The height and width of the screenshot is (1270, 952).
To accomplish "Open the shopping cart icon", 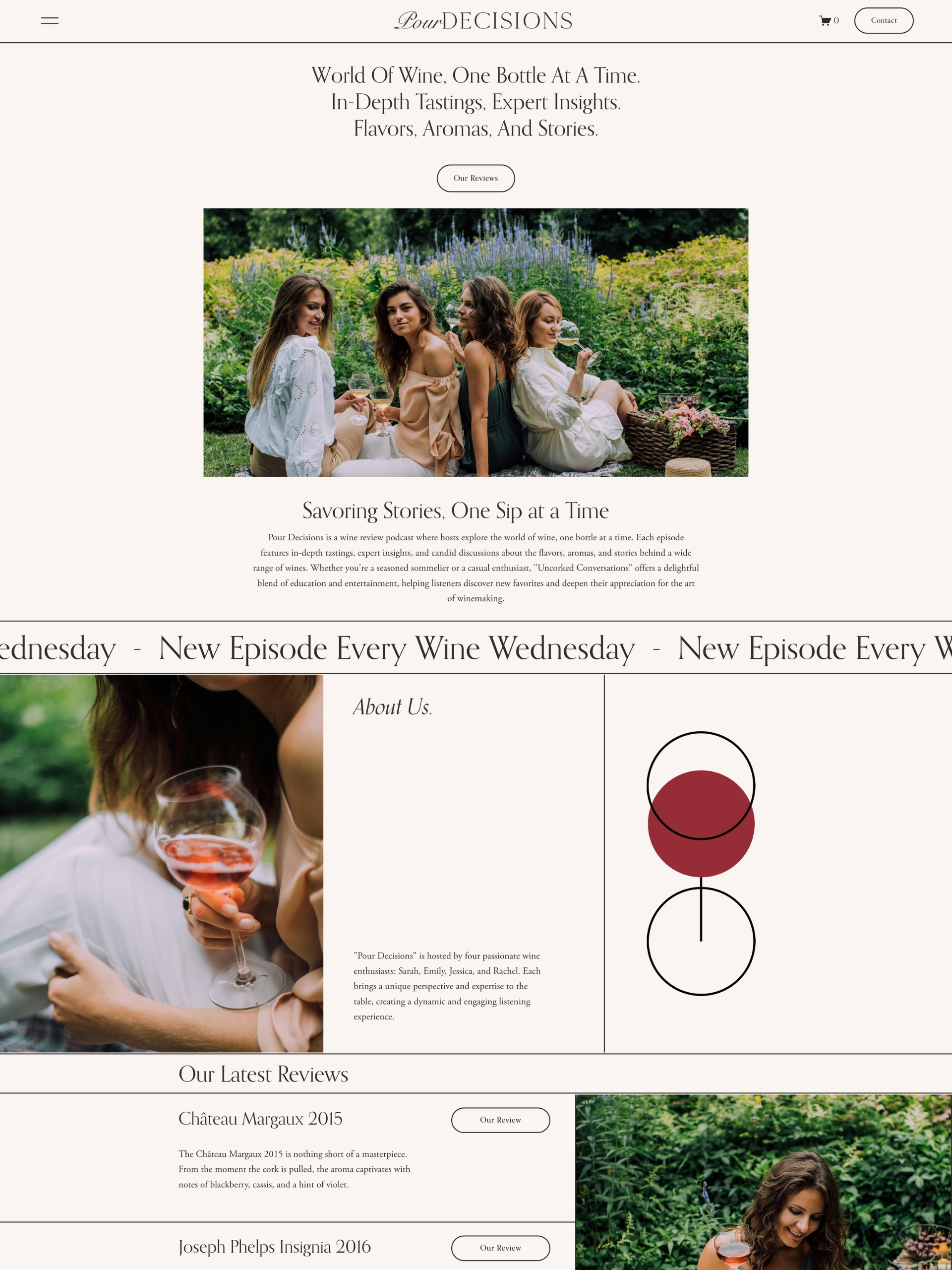I will tap(825, 21).
